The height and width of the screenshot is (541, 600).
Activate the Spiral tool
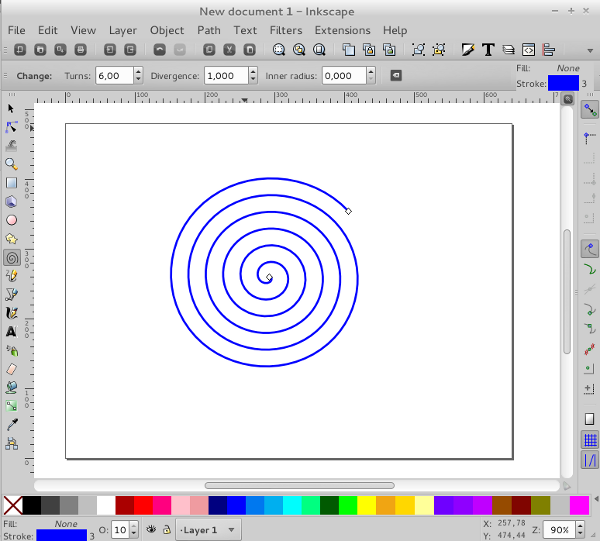click(x=12, y=258)
